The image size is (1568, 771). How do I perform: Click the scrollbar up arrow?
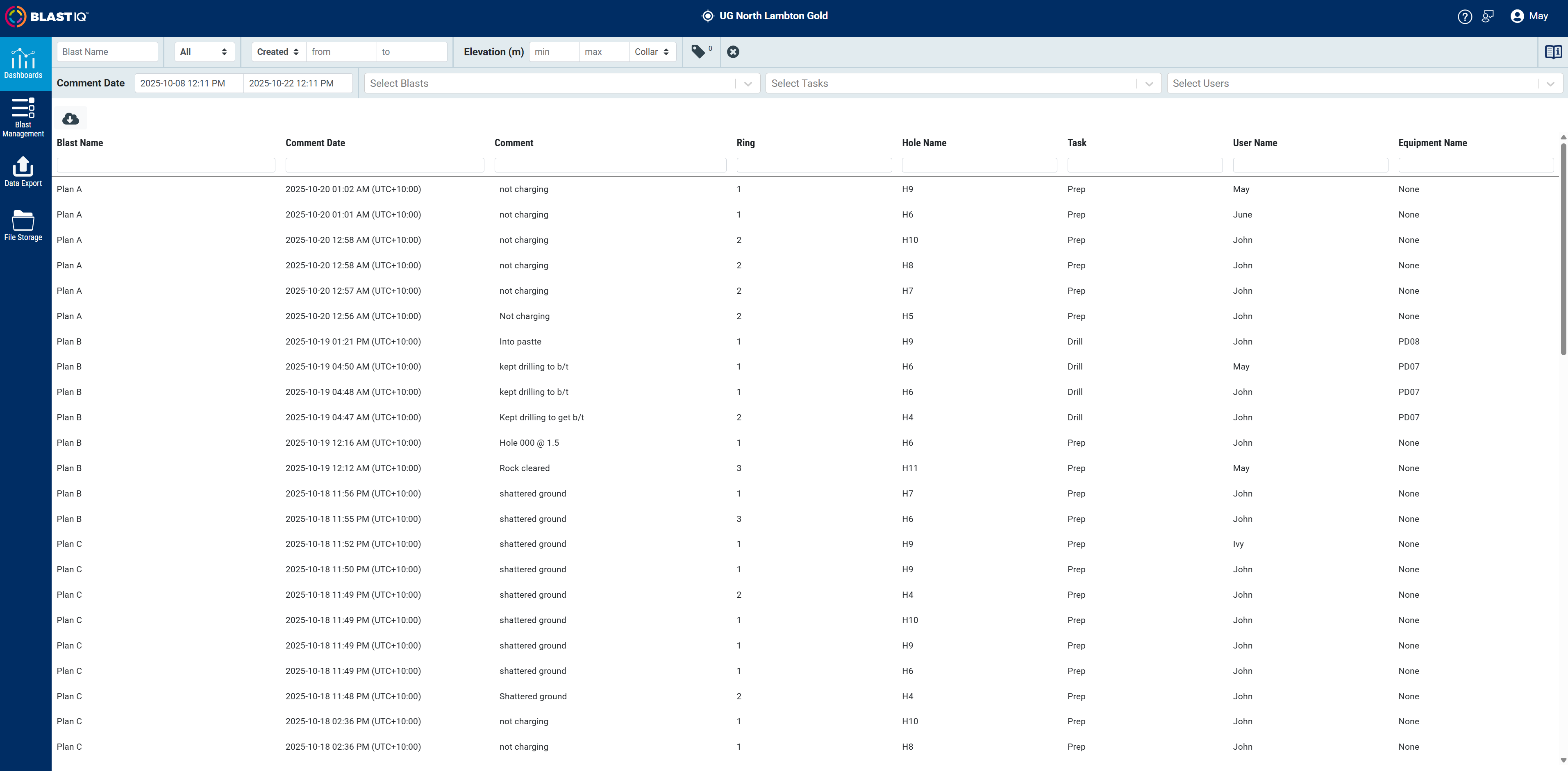pos(1563,138)
